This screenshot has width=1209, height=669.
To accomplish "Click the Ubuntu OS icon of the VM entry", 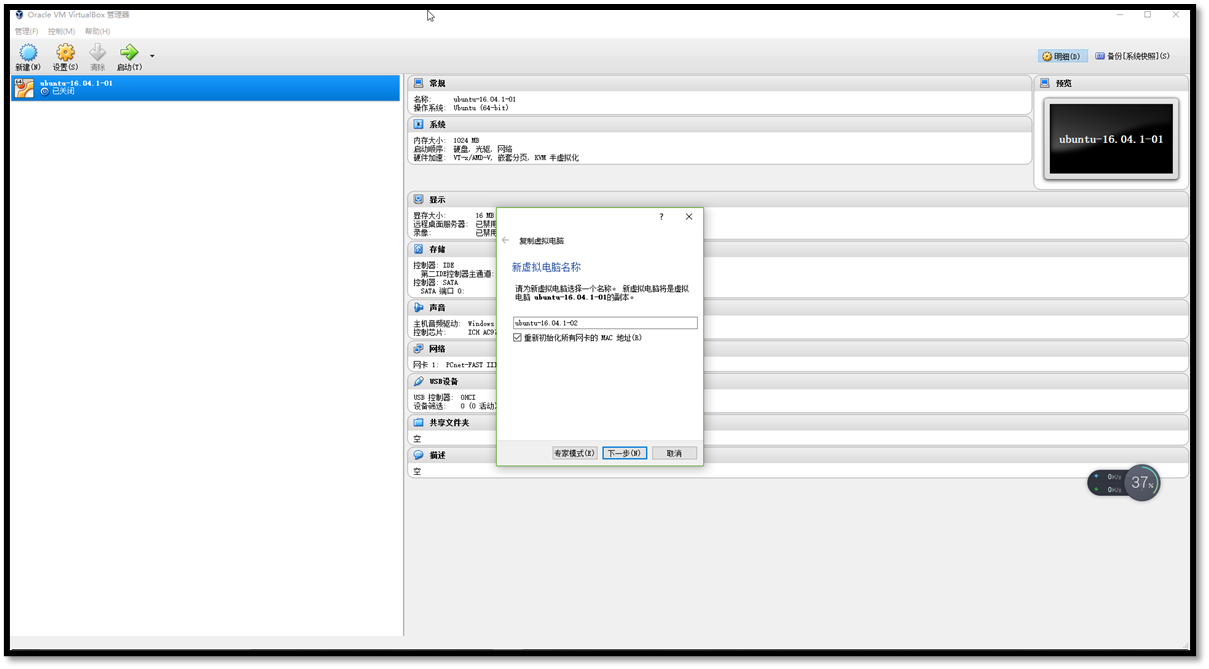I will click(24, 88).
